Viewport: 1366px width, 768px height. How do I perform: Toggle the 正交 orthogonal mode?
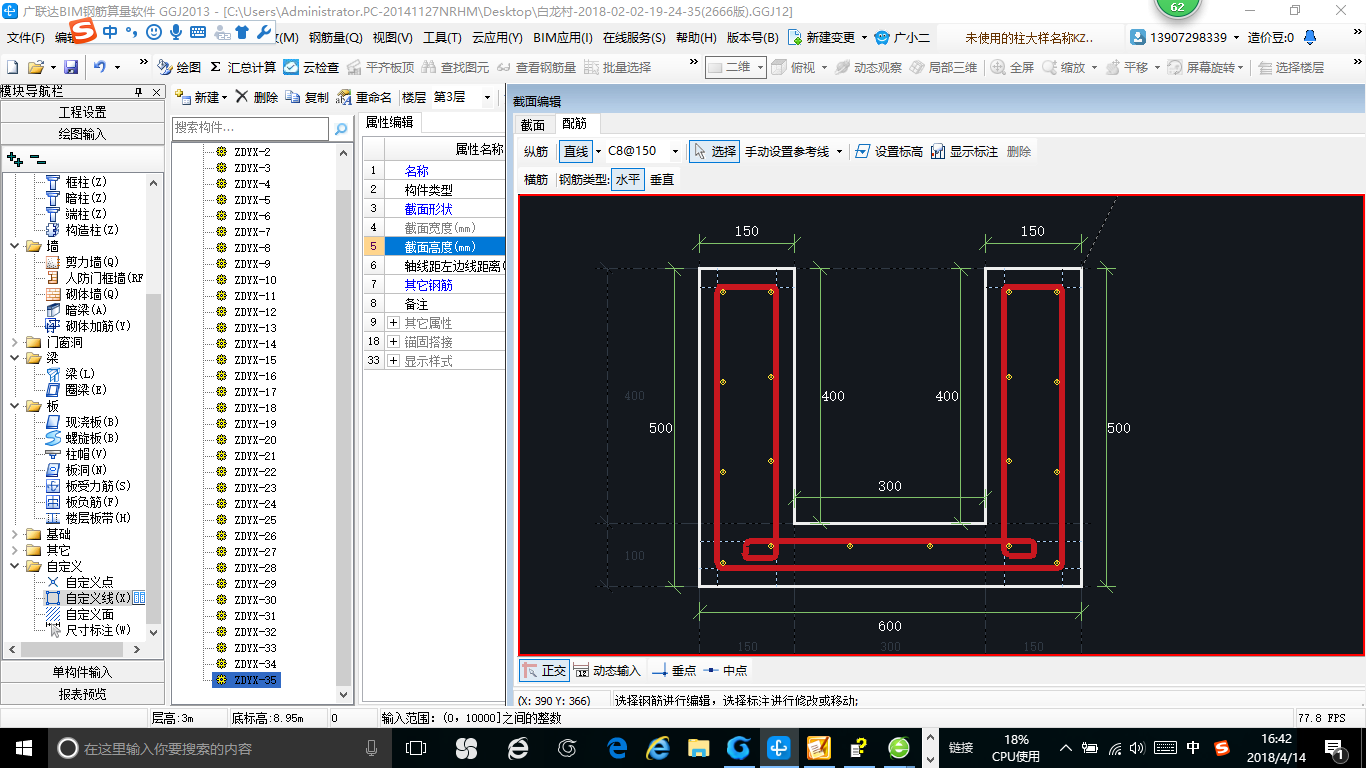click(x=543, y=670)
